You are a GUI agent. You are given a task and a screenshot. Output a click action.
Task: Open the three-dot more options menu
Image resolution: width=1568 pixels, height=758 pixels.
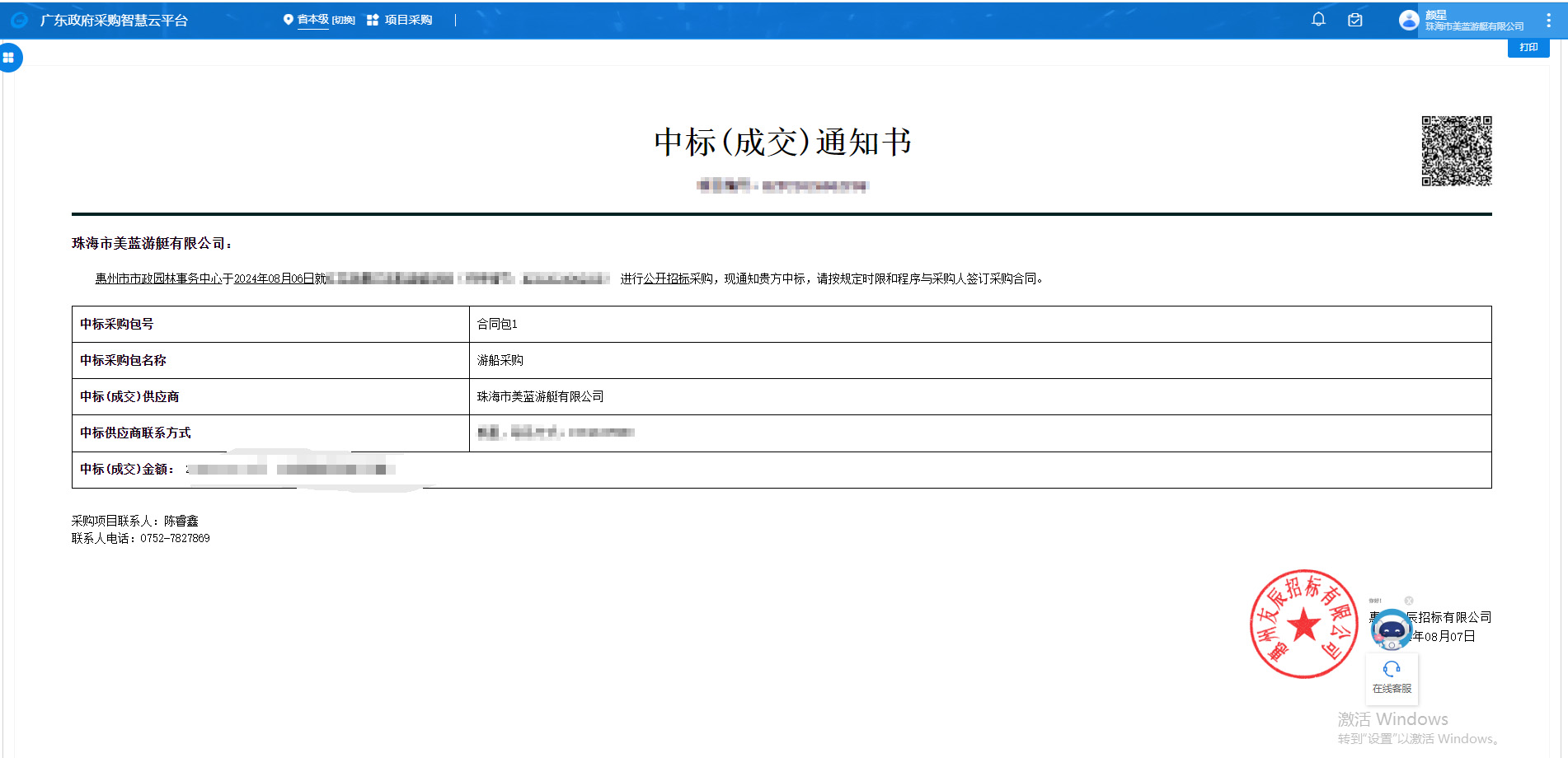[x=1548, y=21]
